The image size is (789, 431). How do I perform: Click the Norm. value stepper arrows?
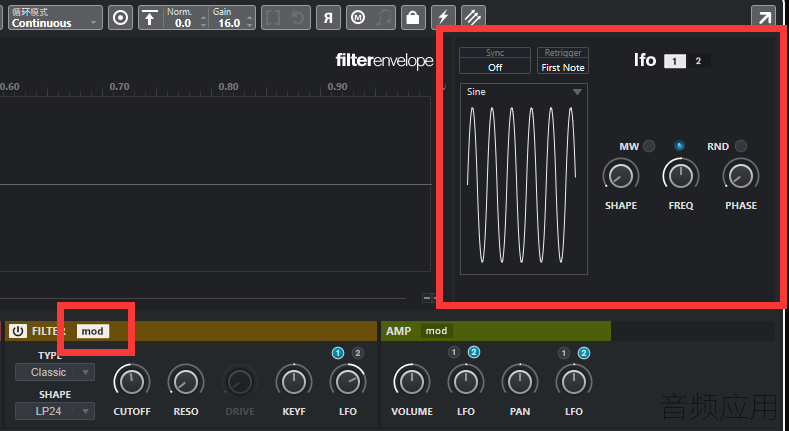(203, 21)
